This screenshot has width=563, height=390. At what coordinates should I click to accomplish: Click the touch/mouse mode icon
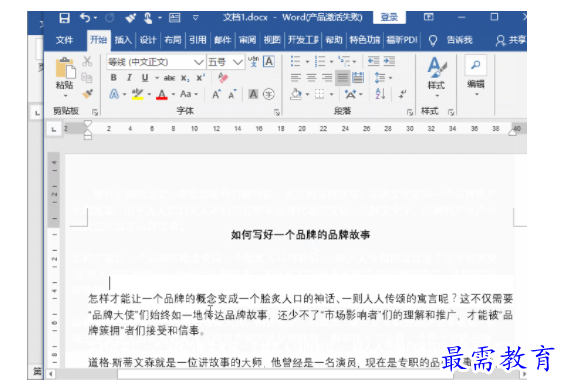pyautogui.click(x=148, y=18)
